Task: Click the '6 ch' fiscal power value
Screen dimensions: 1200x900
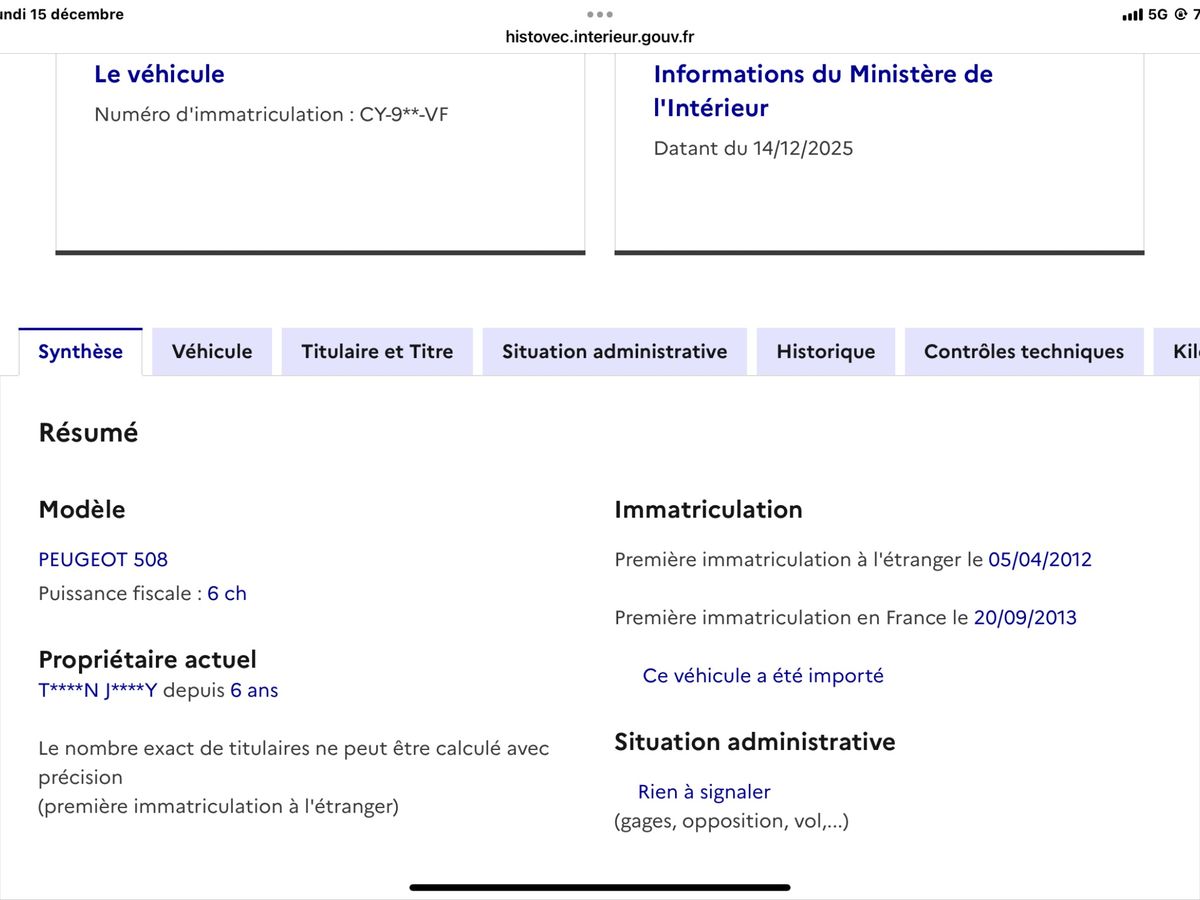Action: point(227,593)
